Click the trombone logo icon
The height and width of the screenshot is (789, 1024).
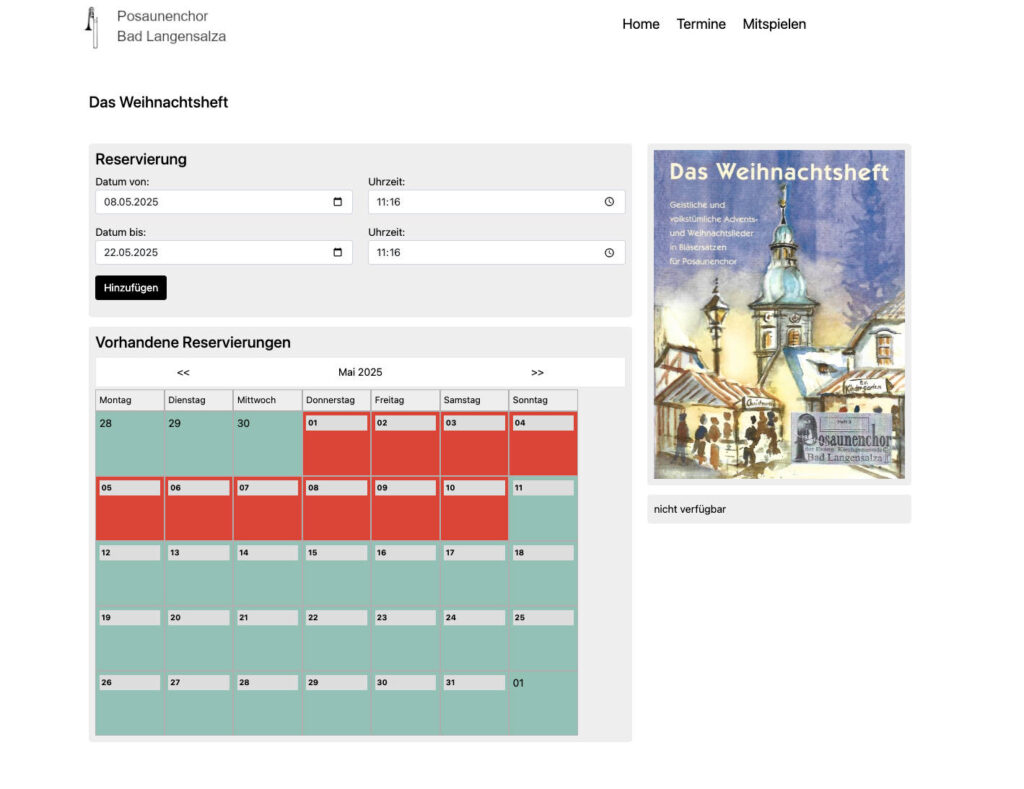coord(93,27)
